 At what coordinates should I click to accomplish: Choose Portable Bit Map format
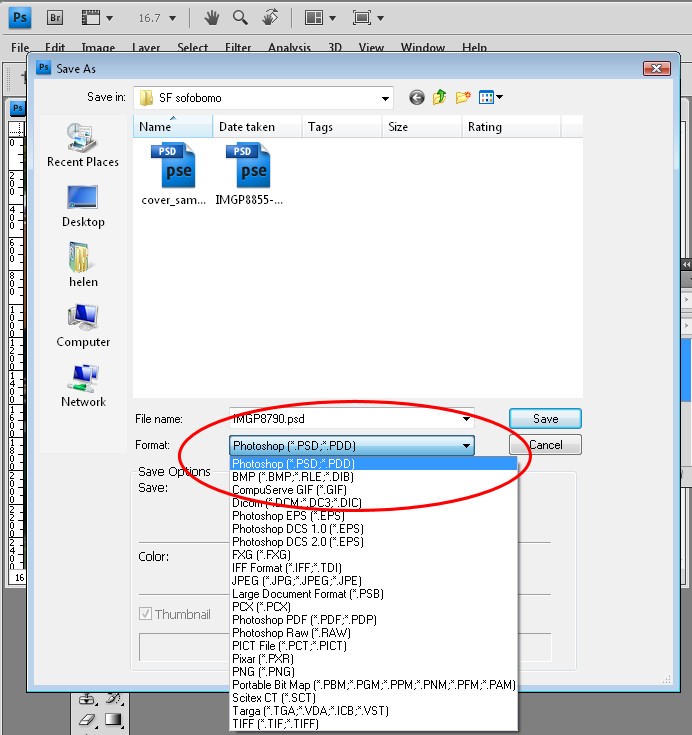pyautogui.click(x=374, y=685)
